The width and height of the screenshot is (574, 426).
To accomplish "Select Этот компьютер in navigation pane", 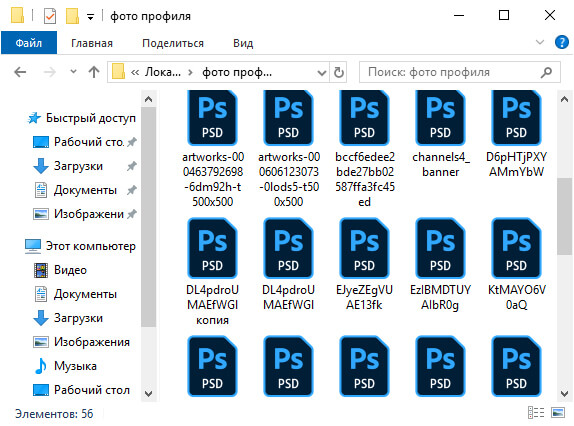I will click(81, 246).
